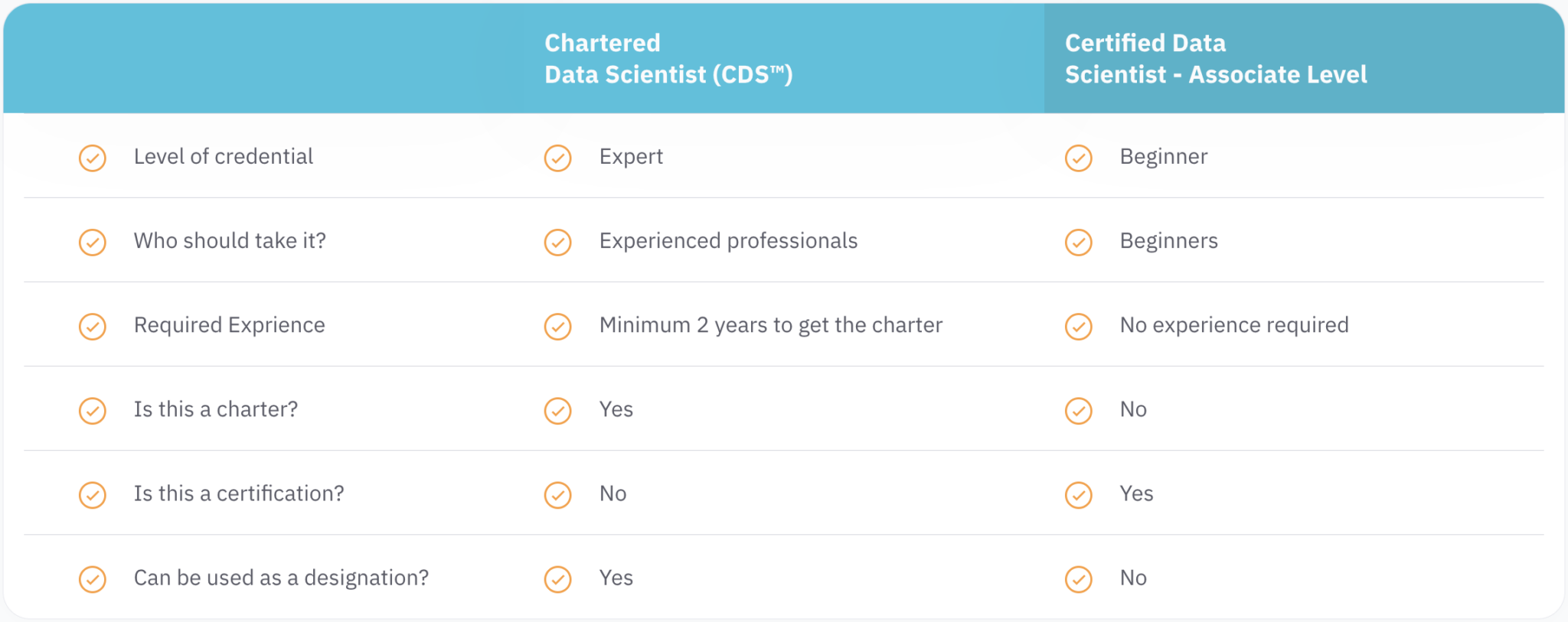Viewport: 1568px width, 622px height.
Task: Click the Minimum 2 years to get the charter text
Action: 770,325
